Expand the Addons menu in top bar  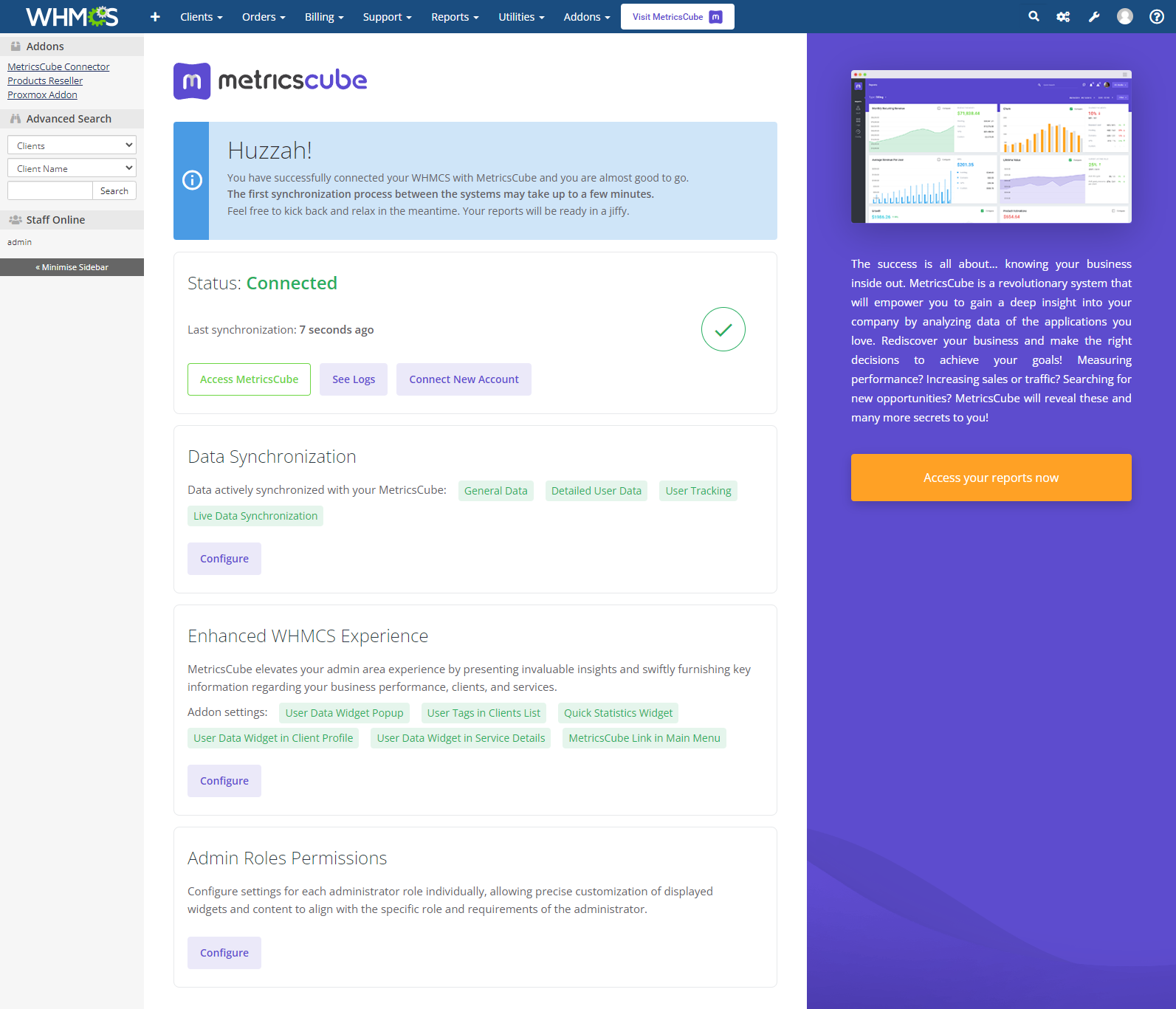tap(587, 16)
